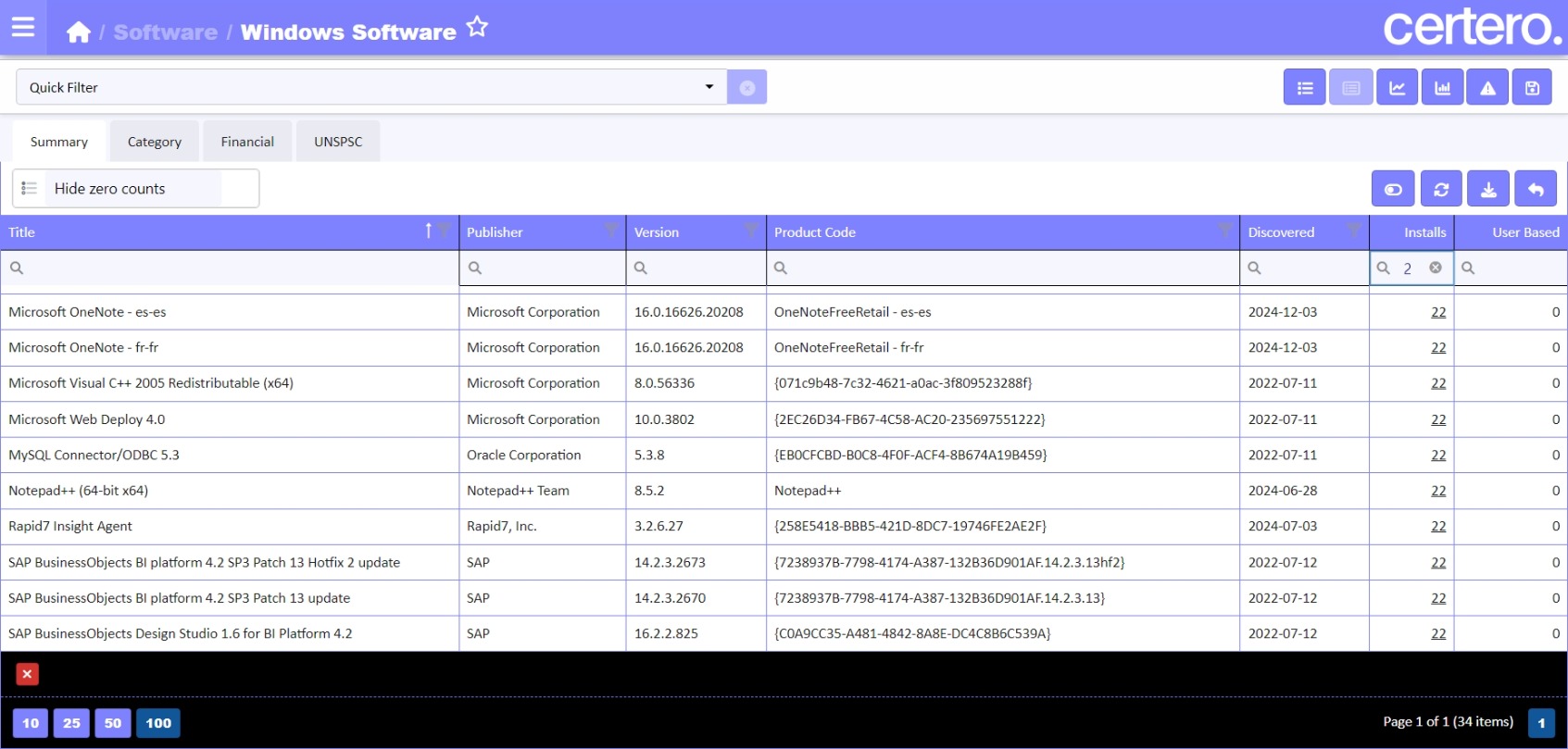This screenshot has height=749, width=1568.
Task: Focus the Publisher column search field
Action: pos(543,268)
